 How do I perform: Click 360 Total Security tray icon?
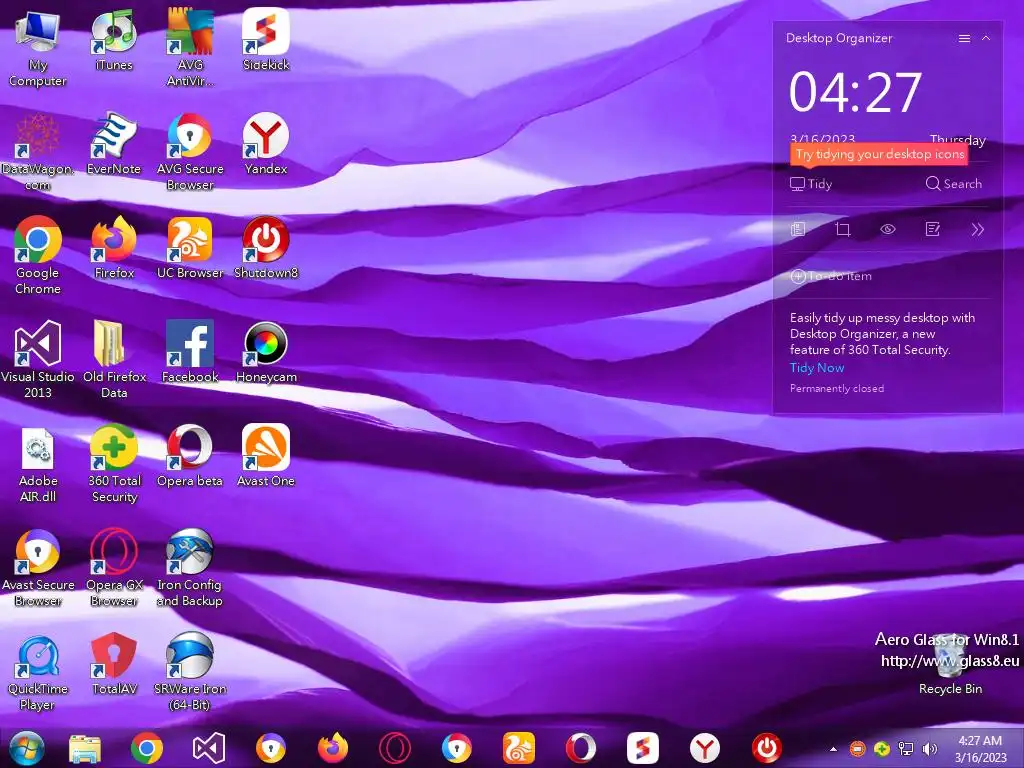pyautogui.click(x=882, y=749)
